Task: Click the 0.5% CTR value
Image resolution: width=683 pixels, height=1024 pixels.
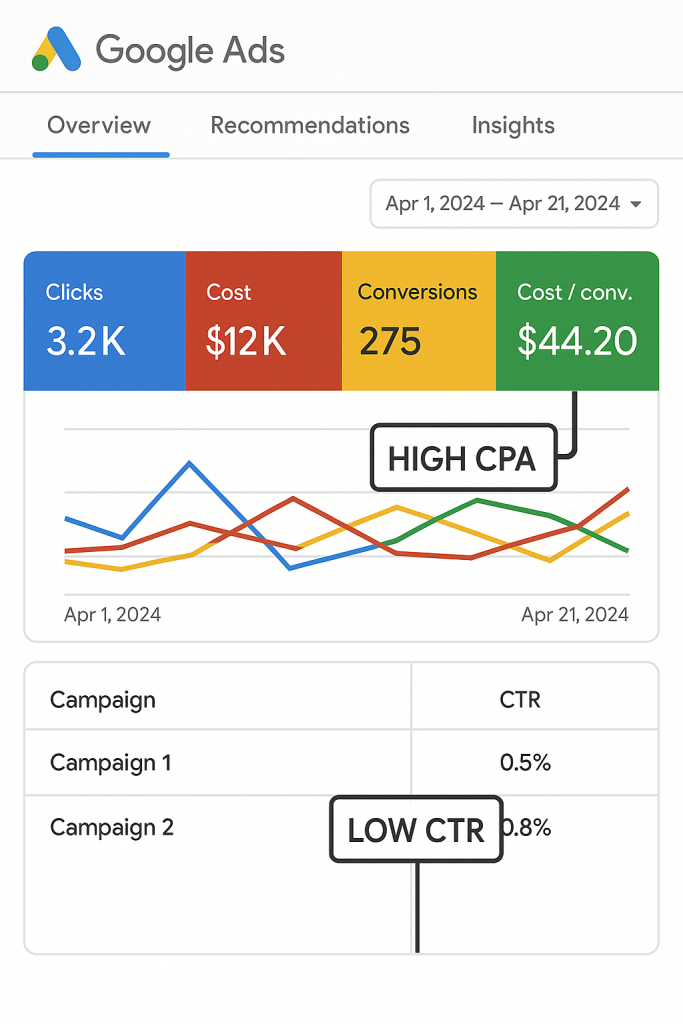Action: click(525, 763)
